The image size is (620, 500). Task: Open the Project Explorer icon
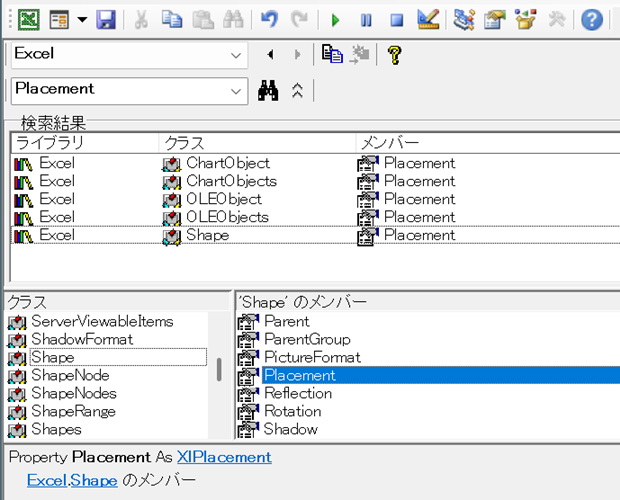[x=464, y=19]
